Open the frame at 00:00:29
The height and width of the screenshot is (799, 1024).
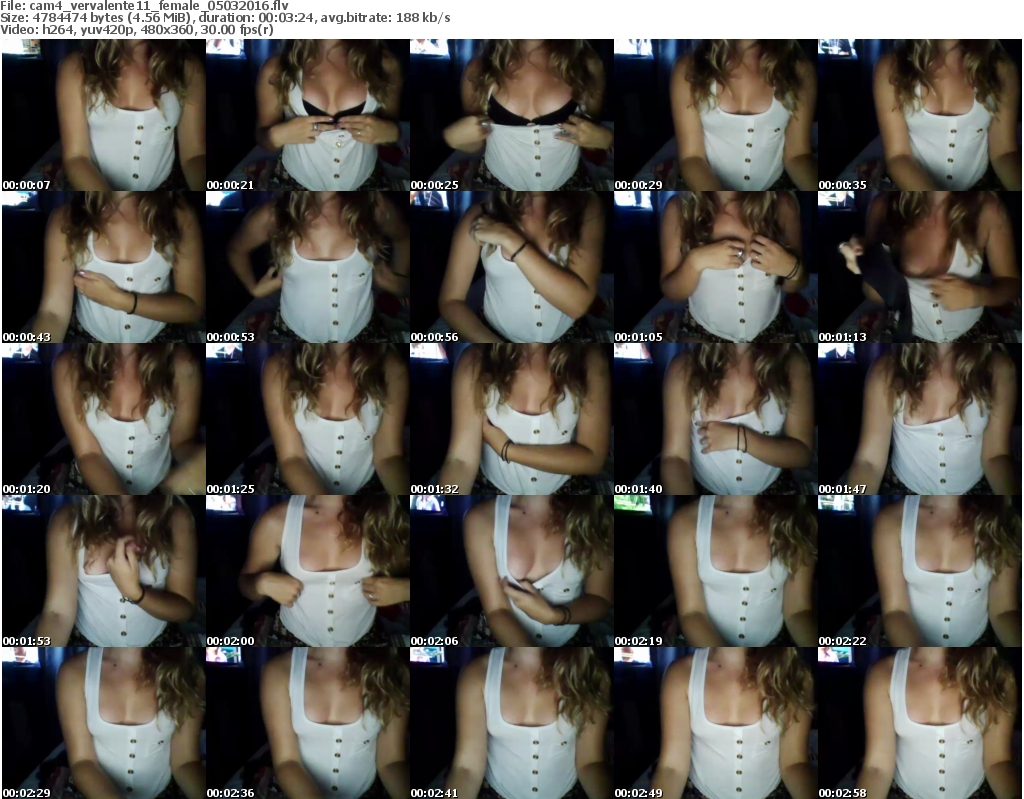click(x=716, y=115)
